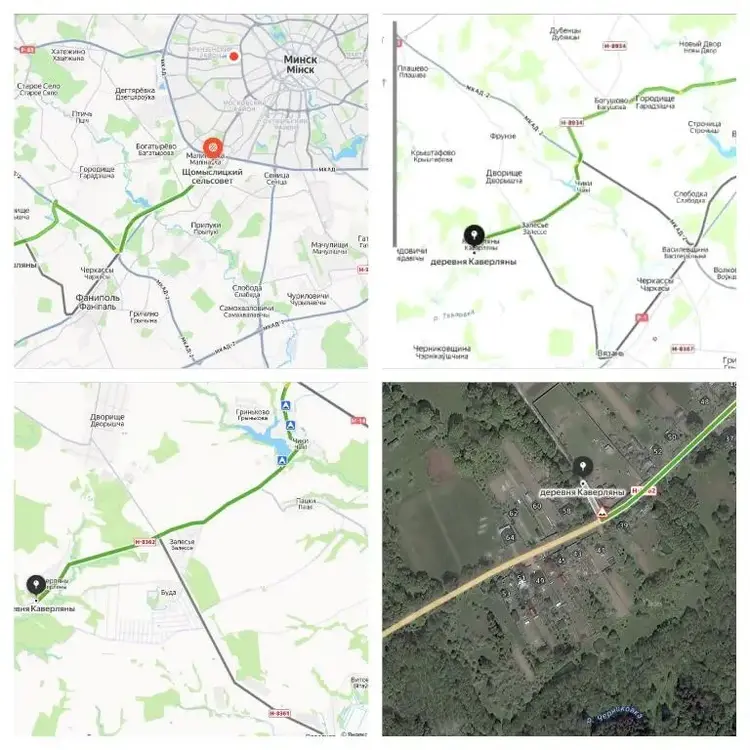Click the Минск city label
Viewport: 750px width, 750px height.
pyautogui.click(x=300, y=65)
